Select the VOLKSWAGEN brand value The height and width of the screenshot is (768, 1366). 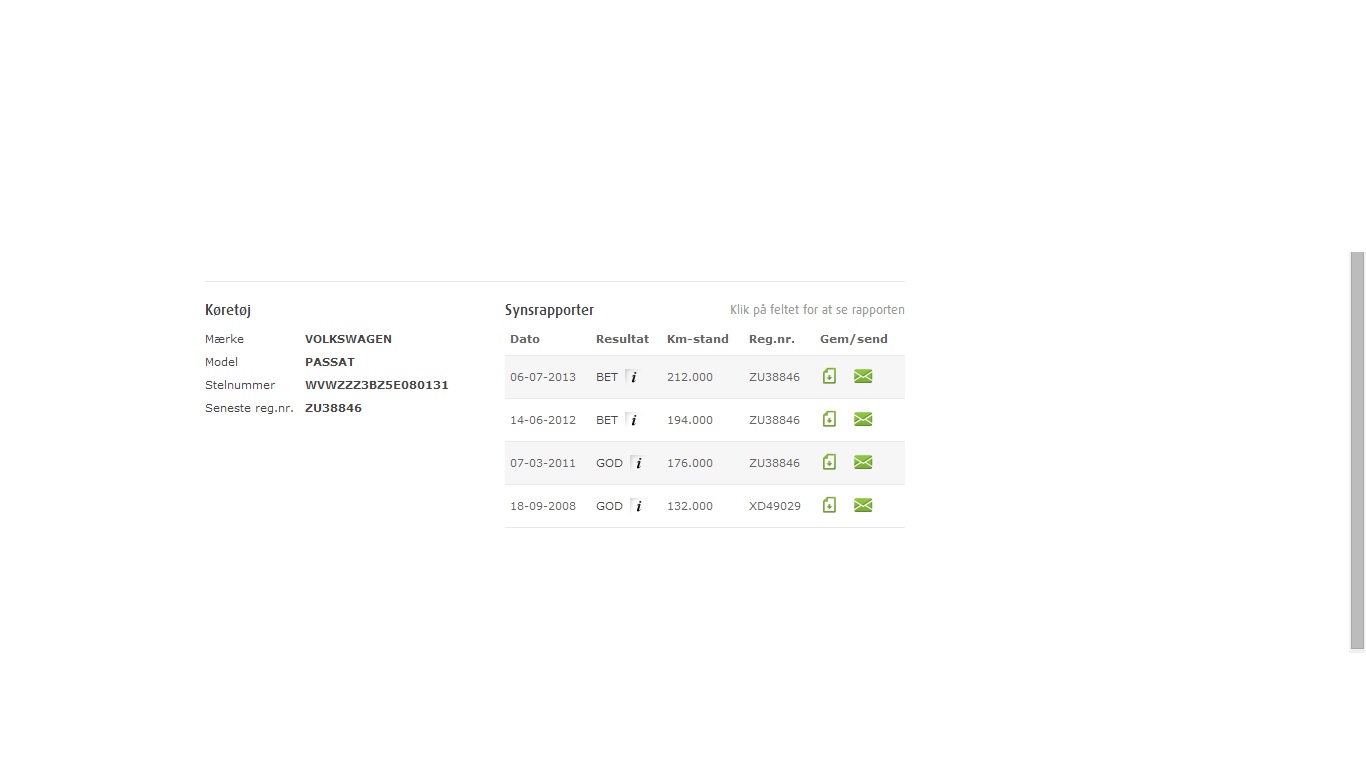[348, 339]
